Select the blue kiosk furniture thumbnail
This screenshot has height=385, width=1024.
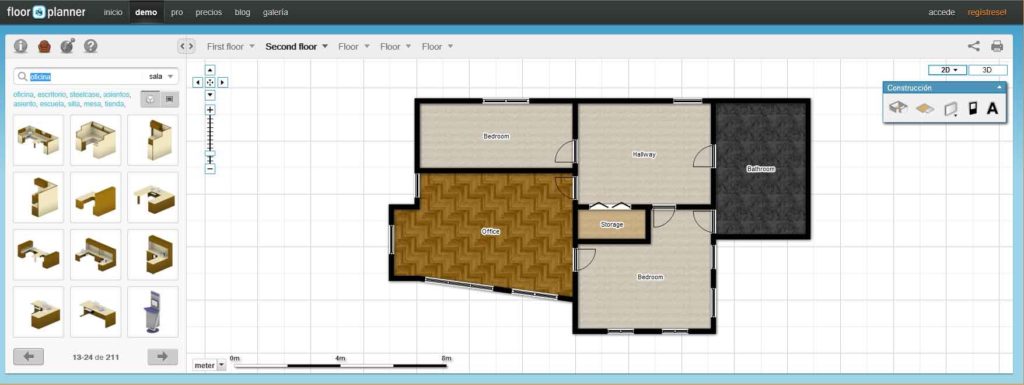click(x=153, y=312)
